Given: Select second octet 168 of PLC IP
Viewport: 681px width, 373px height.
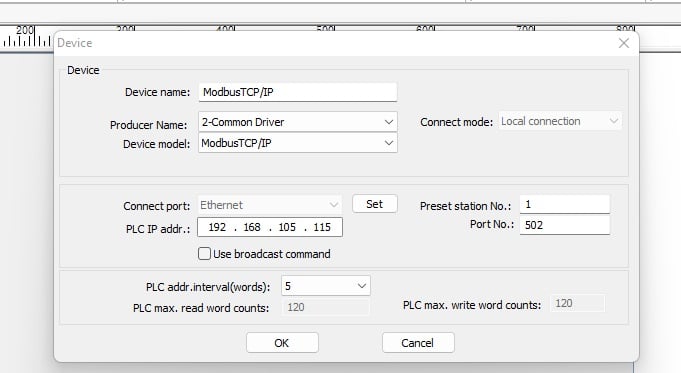Looking at the screenshot, I should pos(252,227).
